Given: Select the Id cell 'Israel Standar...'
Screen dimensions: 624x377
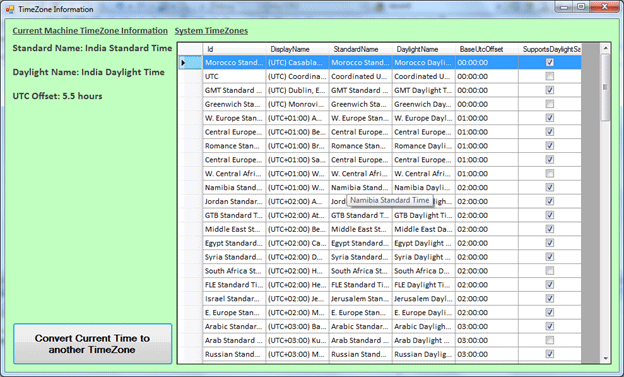Looking at the screenshot, I should (234, 299).
